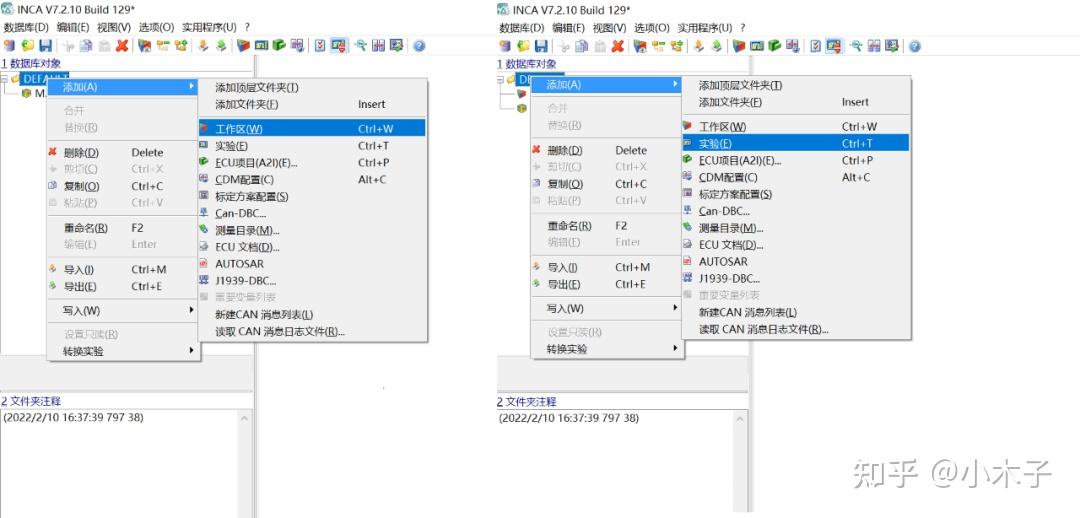Open the 实用程序(U) menu in left window
The image size is (1080, 518).
(209, 28)
